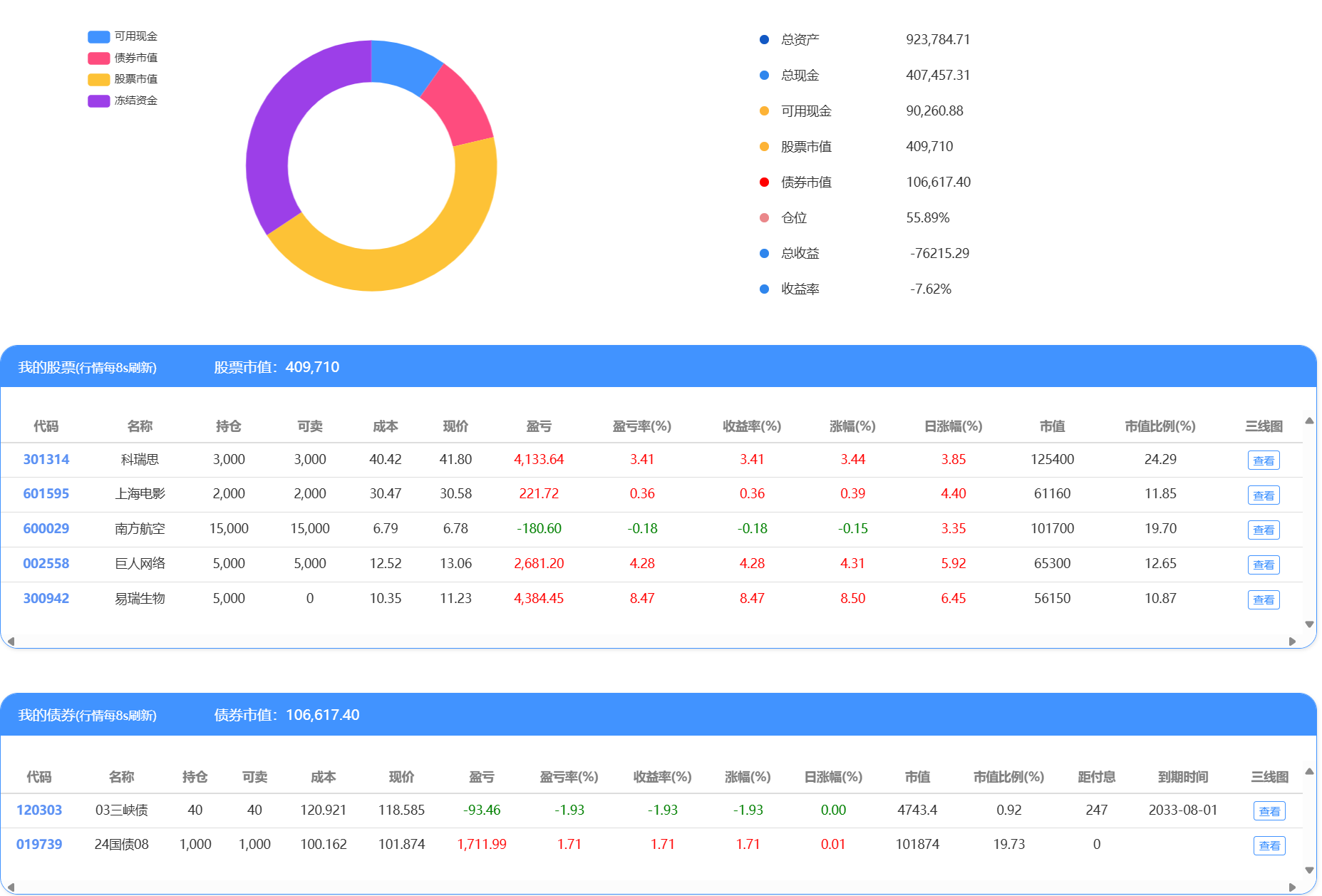Click the 盈亏率(%) stock column header
Image resolution: width=1322 pixels, height=896 pixels.
pyautogui.click(x=641, y=426)
